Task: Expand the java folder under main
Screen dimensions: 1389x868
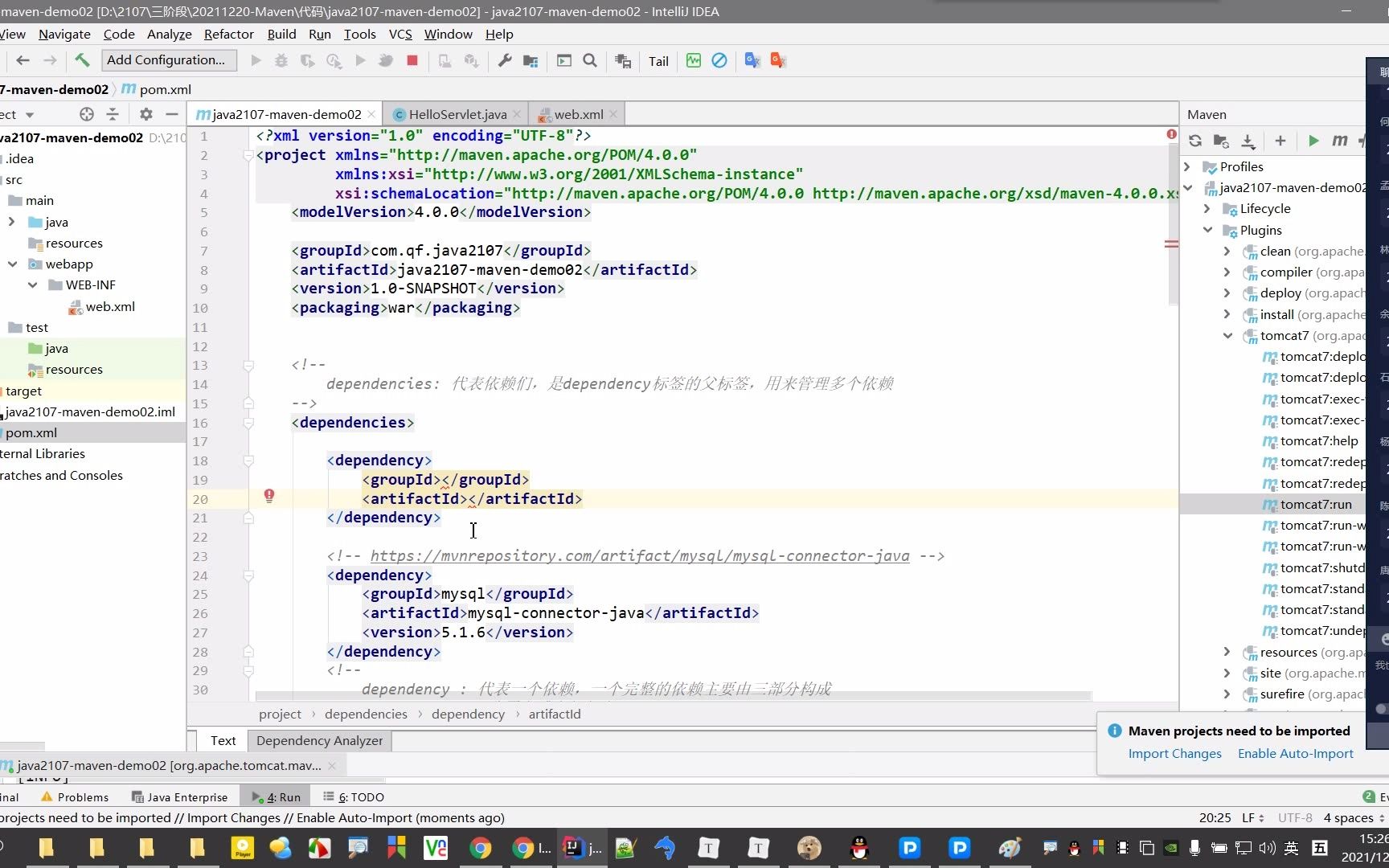Action: pyautogui.click(x=12, y=222)
